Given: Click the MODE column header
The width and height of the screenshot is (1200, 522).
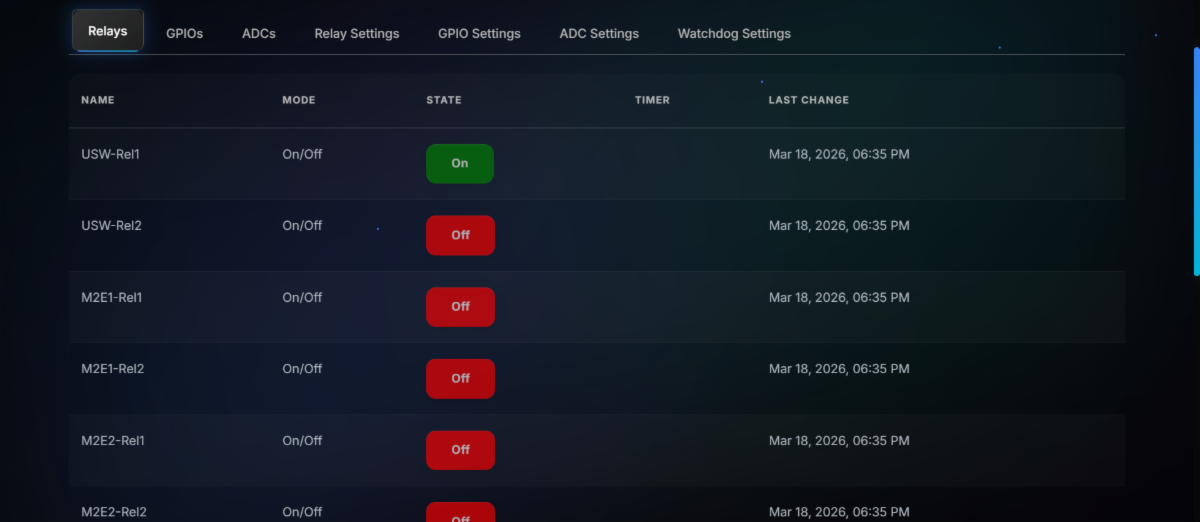Looking at the screenshot, I should tap(299, 100).
